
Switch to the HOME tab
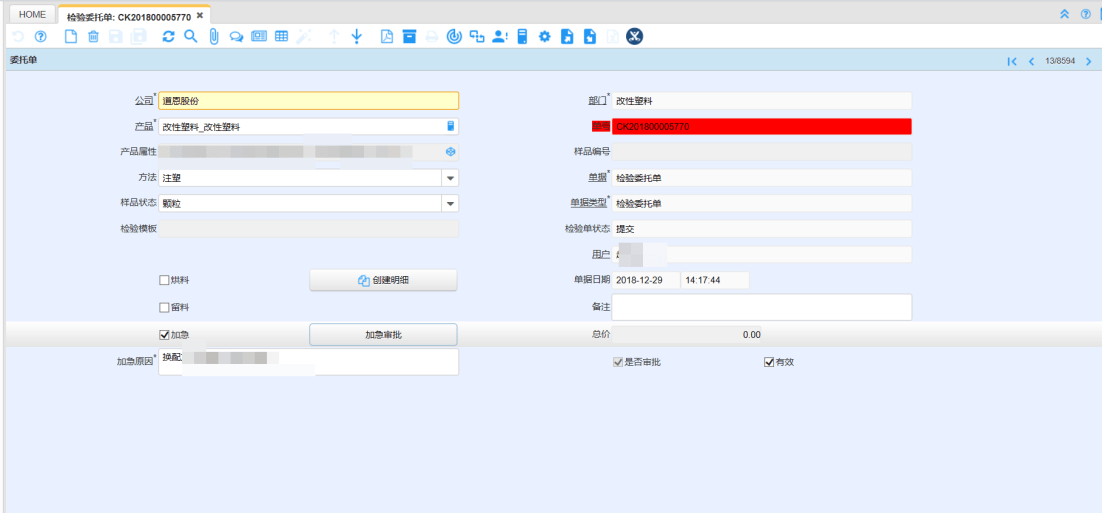click(32, 15)
